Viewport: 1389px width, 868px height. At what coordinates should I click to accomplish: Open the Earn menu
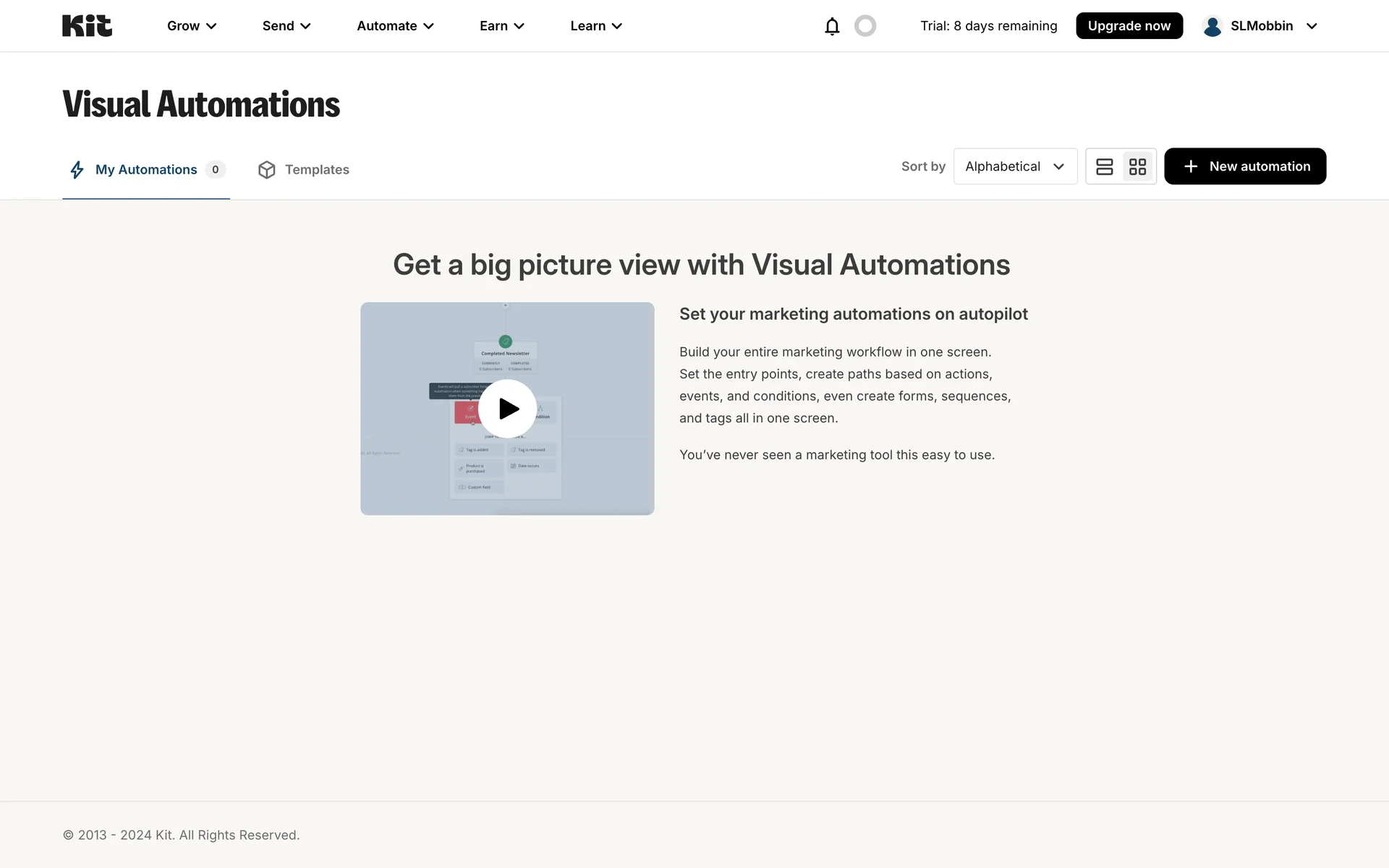click(x=501, y=26)
